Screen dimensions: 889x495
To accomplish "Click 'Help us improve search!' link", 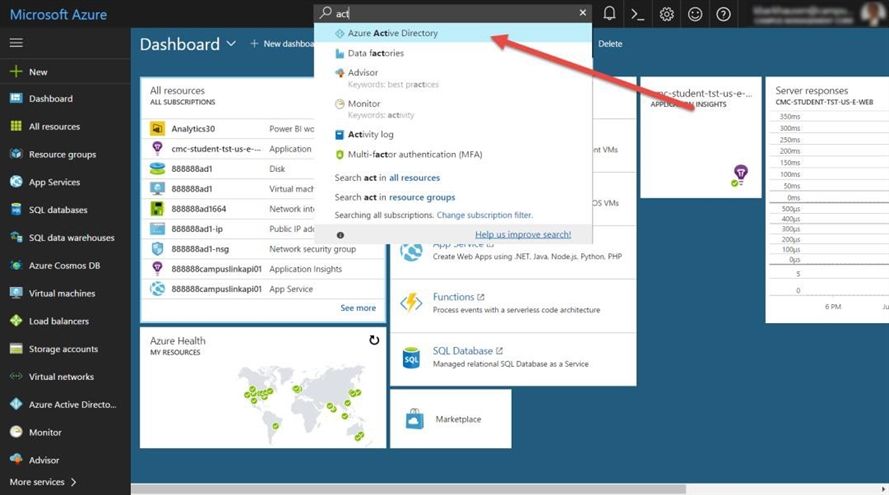I will click(523, 234).
